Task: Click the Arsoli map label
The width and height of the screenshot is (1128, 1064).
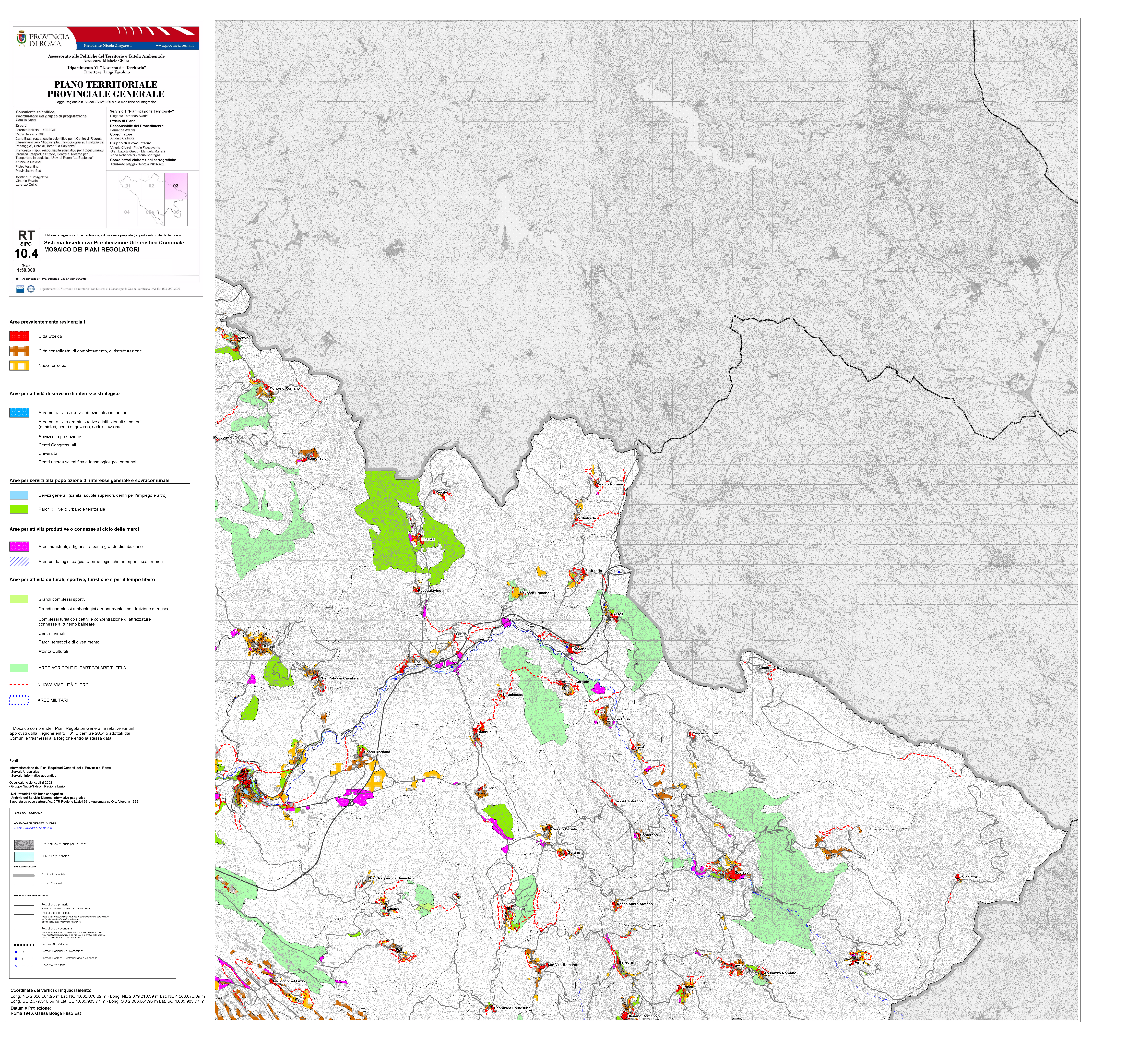Action: click(x=618, y=614)
